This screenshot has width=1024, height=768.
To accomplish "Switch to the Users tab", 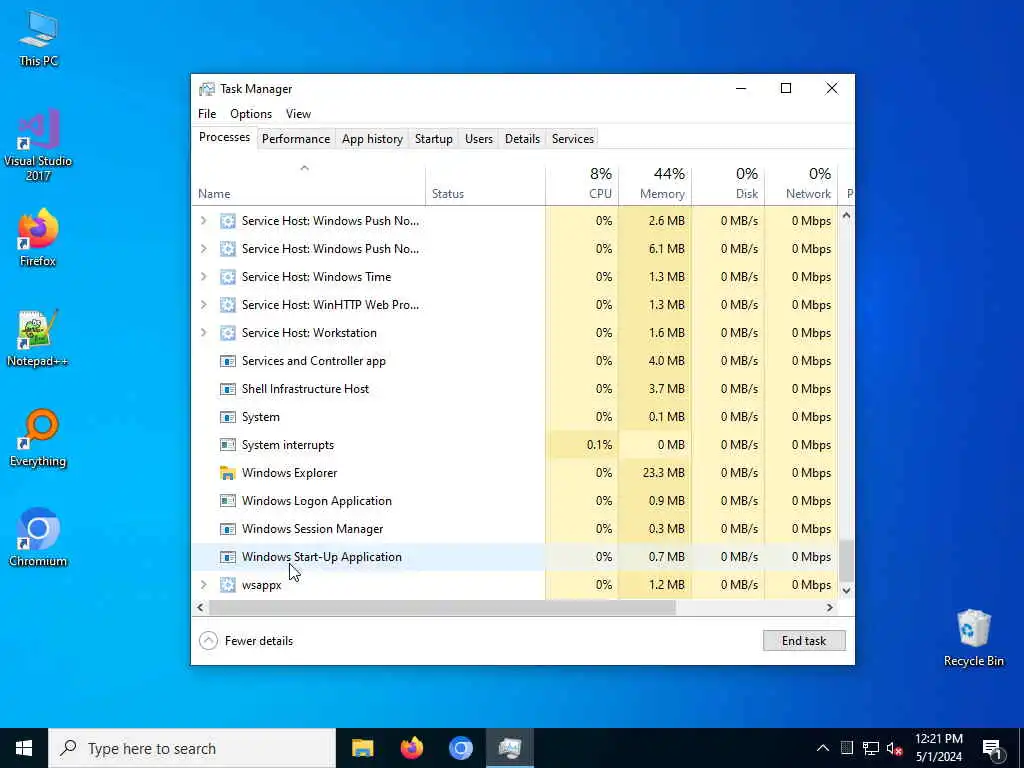I will [479, 138].
